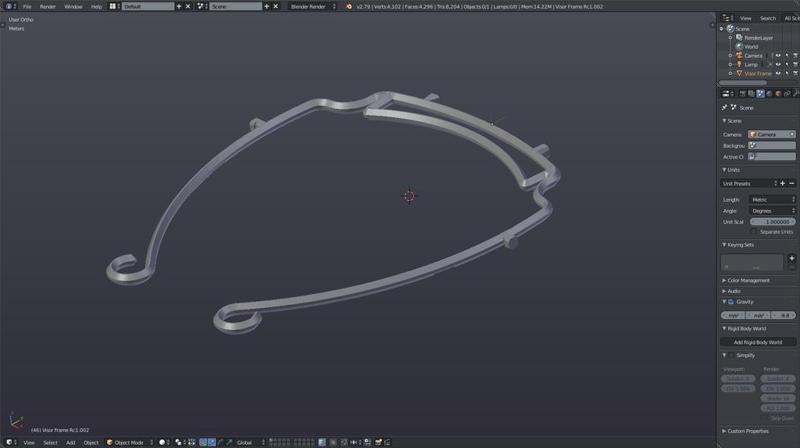
Task: Toggle the Gravity checkbox
Action: click(x=731, y=302)
